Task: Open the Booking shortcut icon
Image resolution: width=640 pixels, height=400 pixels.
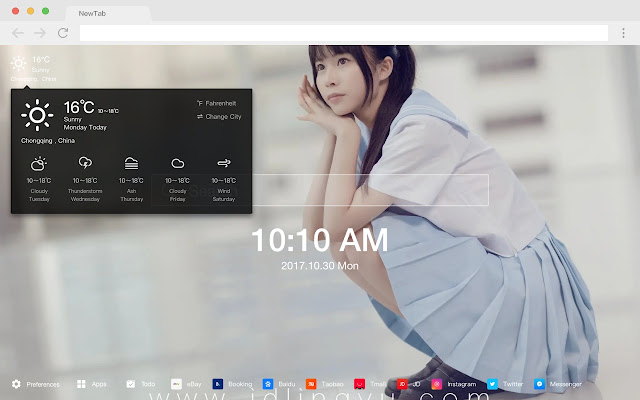Action: [x=218, y=384]
